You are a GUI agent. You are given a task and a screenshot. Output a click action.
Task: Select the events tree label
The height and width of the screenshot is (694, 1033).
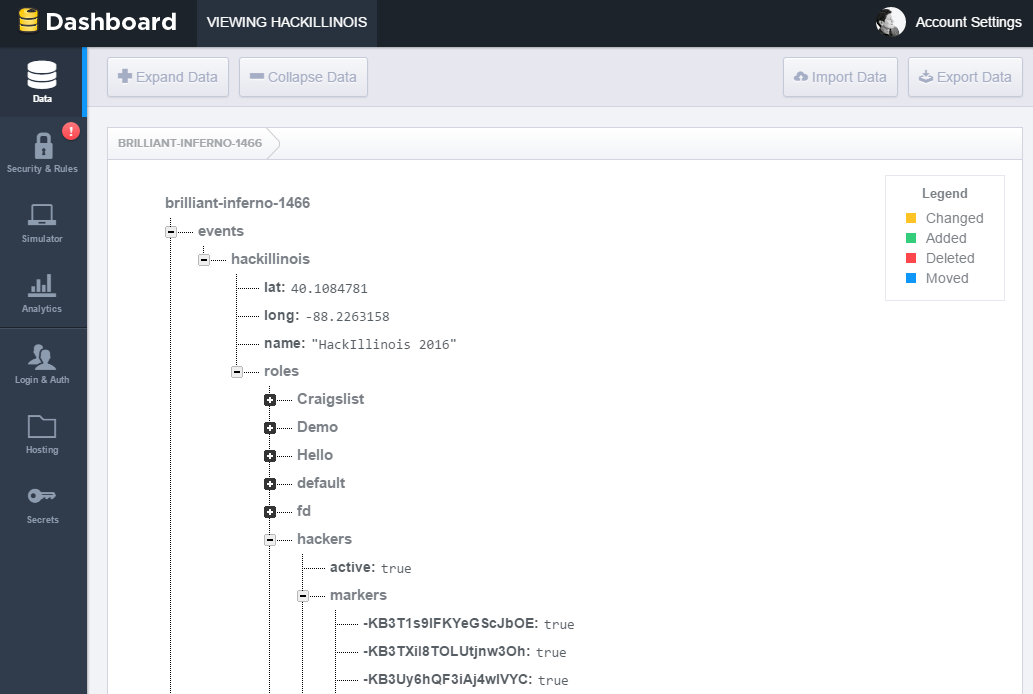click(x=221, y=231)
